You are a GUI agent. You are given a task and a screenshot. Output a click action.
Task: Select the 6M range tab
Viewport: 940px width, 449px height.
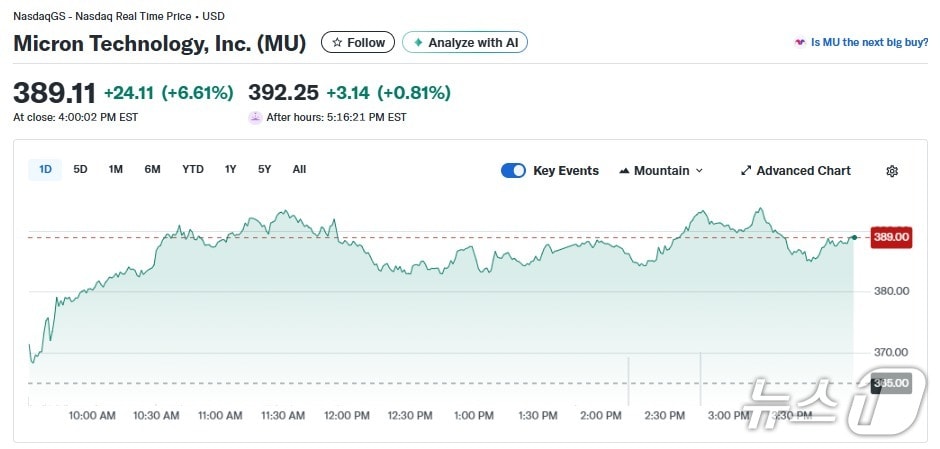[x=152, y=170]
